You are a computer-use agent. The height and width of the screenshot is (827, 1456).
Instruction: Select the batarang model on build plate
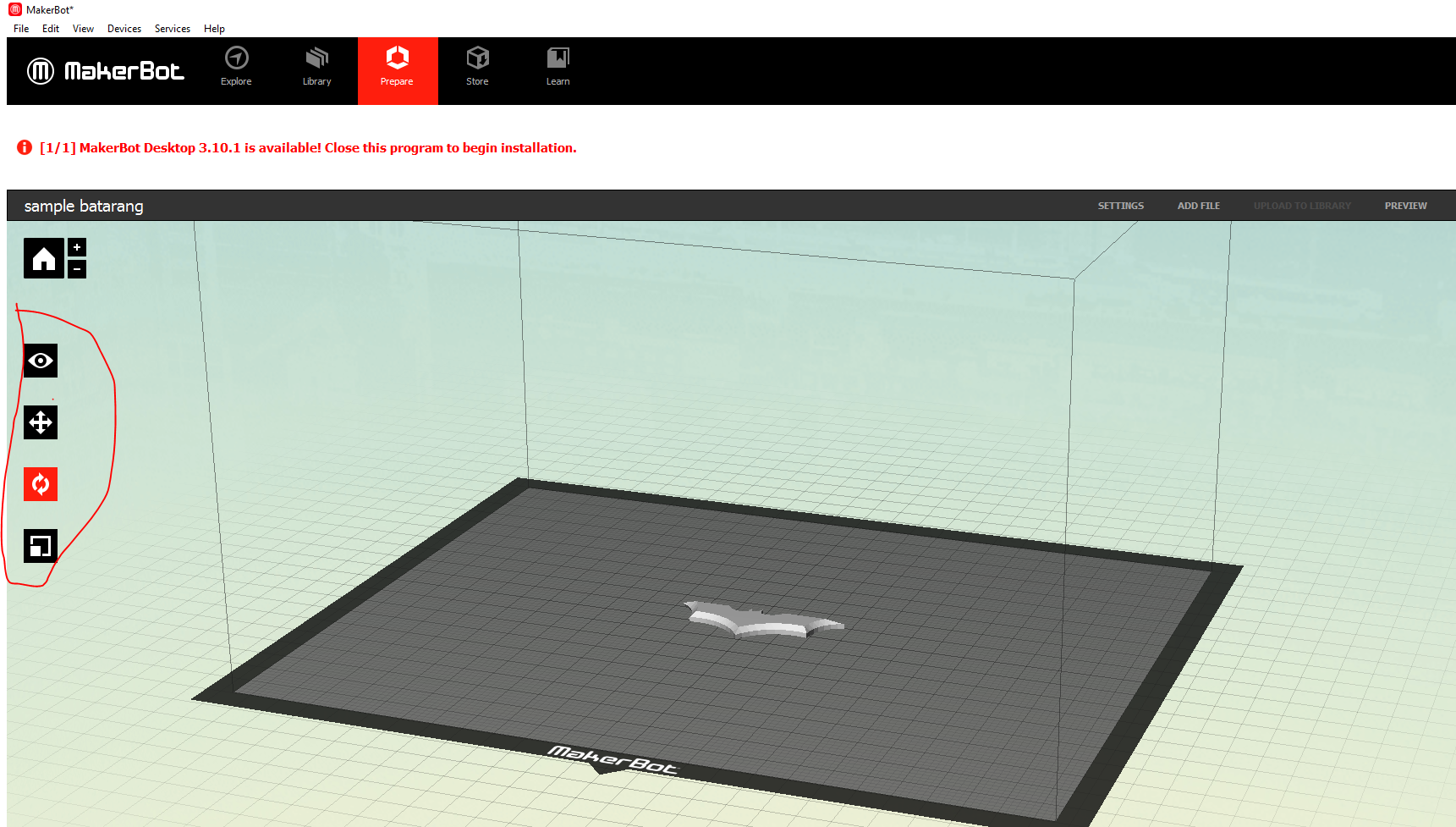(764, 621)
